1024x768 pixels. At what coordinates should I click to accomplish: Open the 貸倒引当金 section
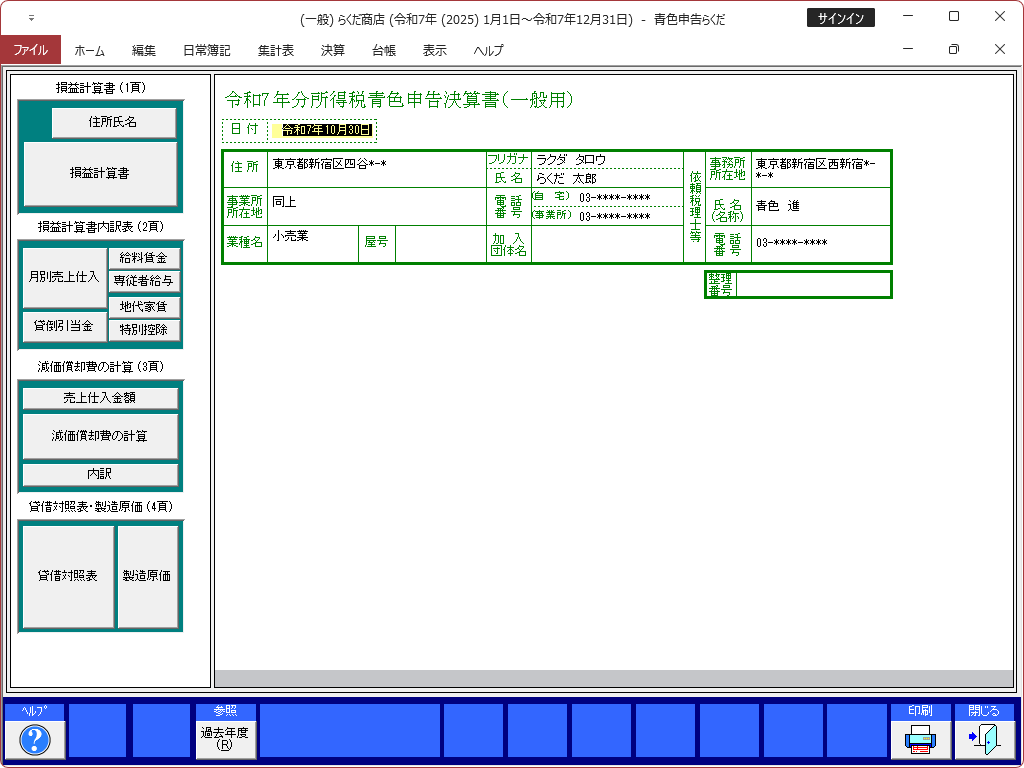point(63,326)
